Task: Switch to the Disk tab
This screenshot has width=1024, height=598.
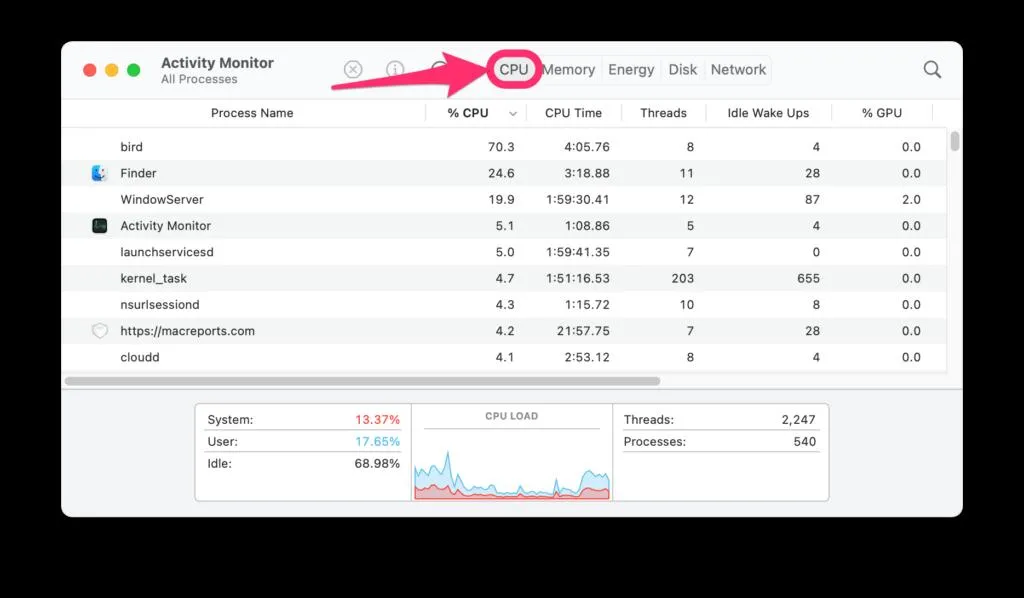Action: point(682,69)
